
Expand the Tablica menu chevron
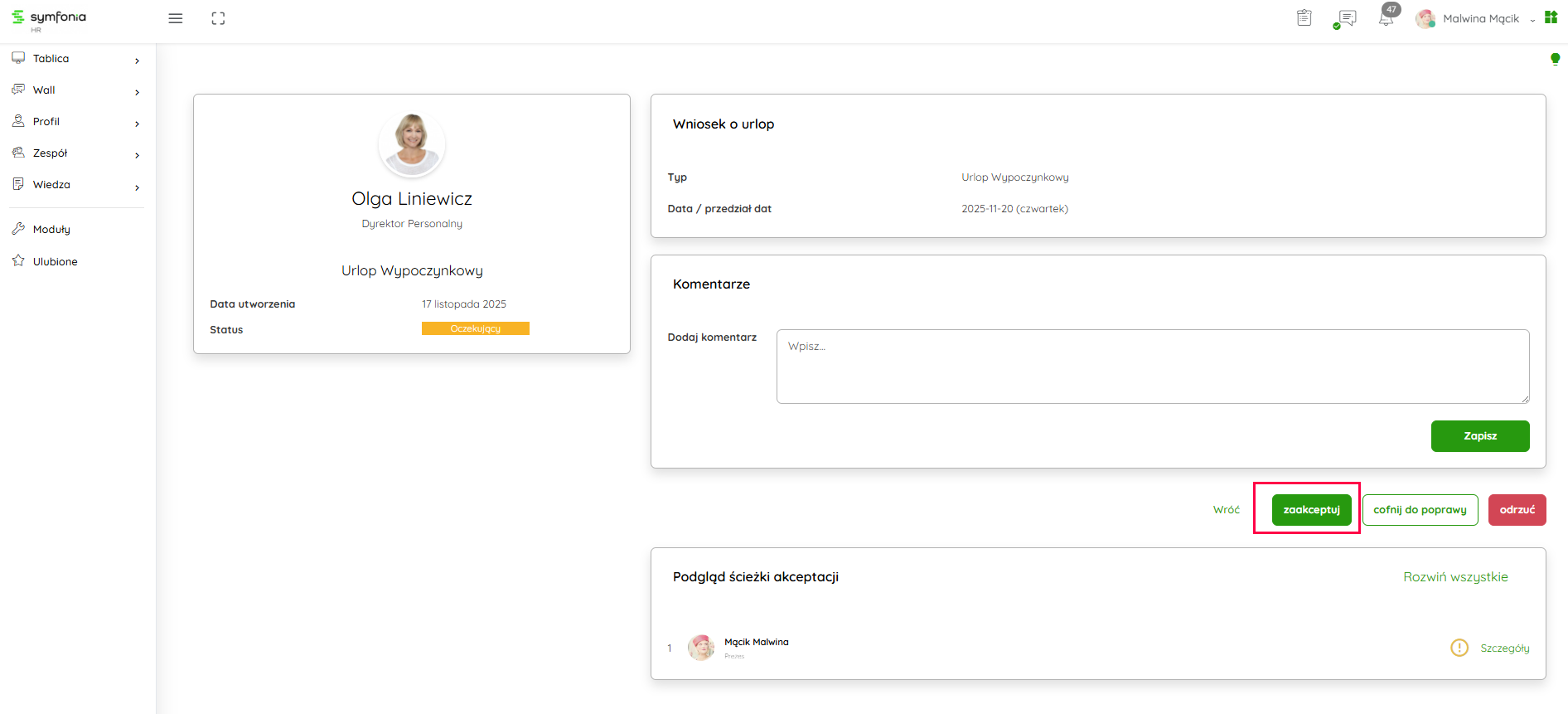(137, 61)
